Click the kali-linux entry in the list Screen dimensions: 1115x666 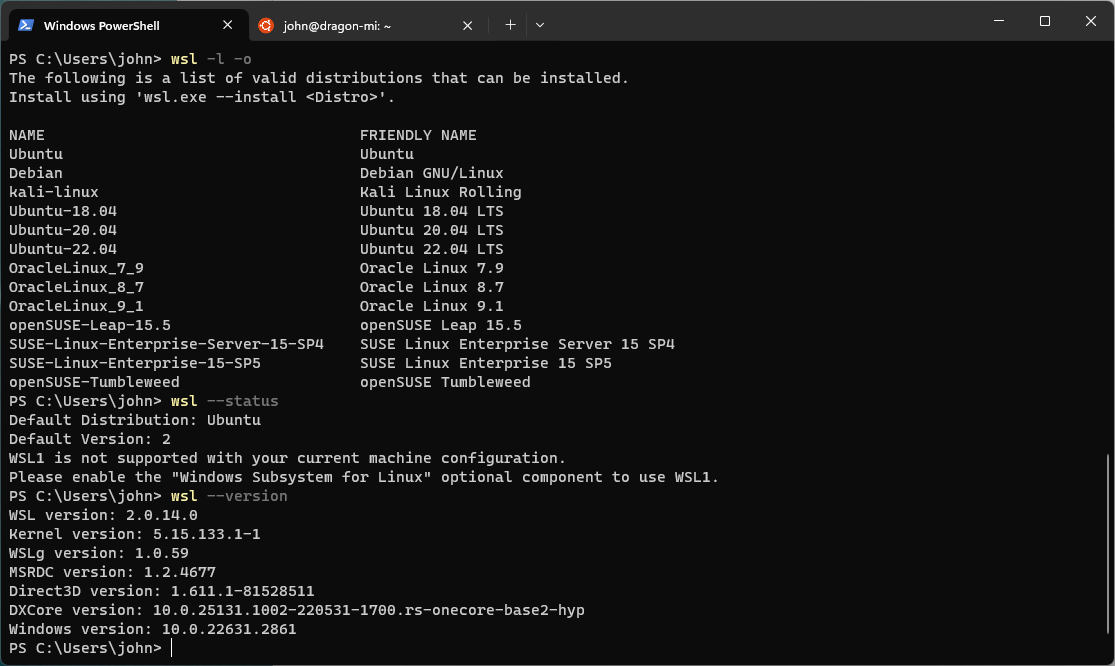pos(53,191)
